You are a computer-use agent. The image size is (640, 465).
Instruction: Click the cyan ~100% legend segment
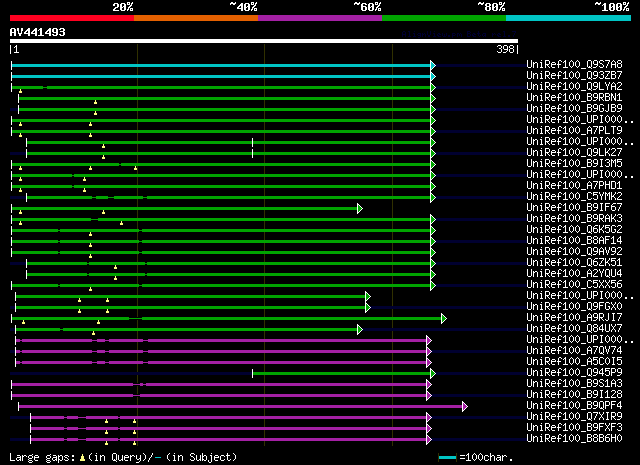click(568, 18)
